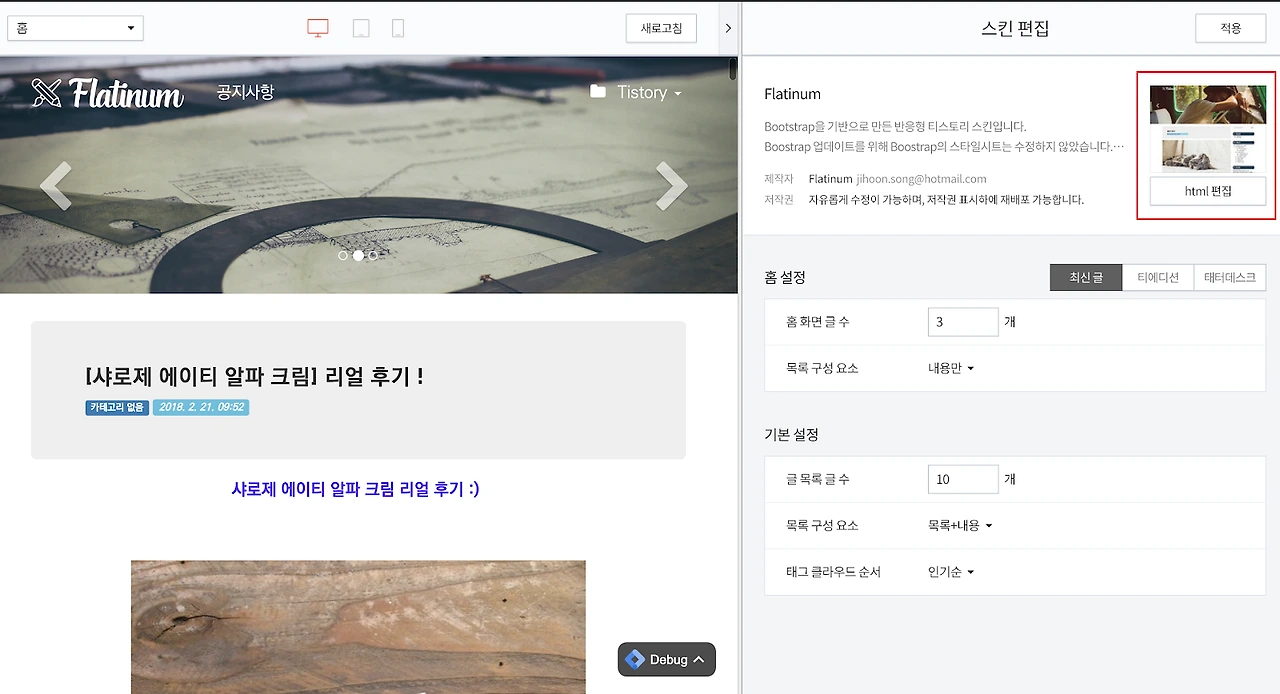This screenshot has height=694, width=1280.
Task: Open 기본 설정 목록+내용 dropdown
Action: click(x=960, y=525)
